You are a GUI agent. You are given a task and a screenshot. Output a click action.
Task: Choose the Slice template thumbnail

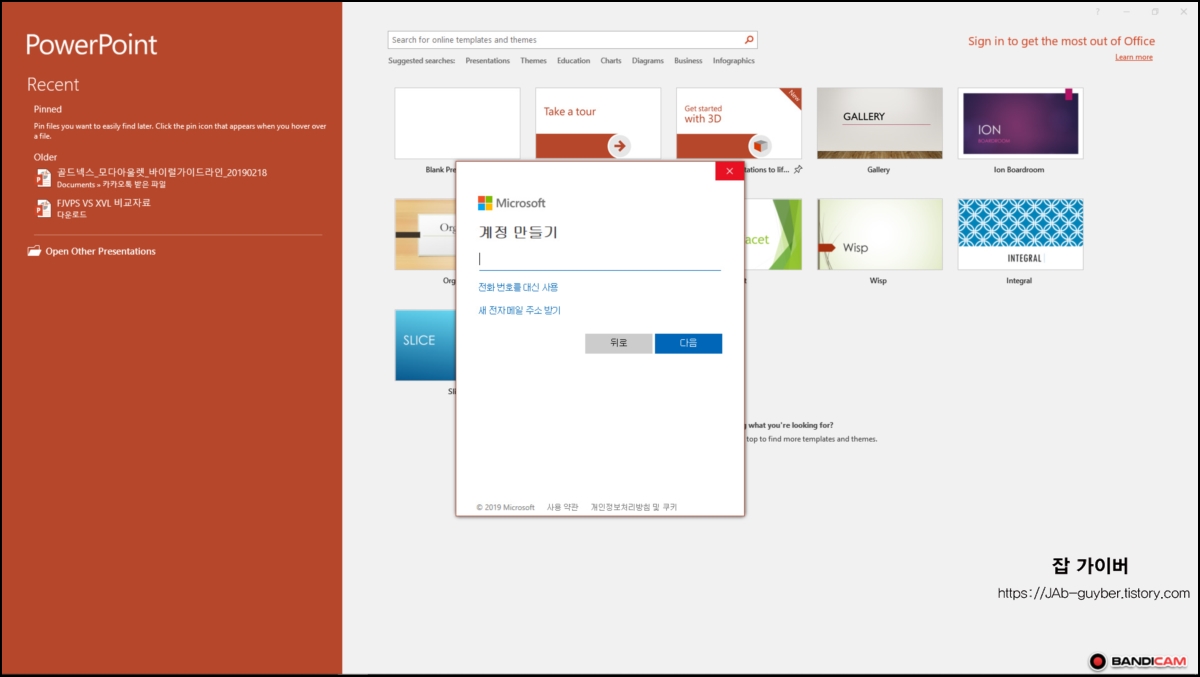pyautogui.click(x=425, y=345)
